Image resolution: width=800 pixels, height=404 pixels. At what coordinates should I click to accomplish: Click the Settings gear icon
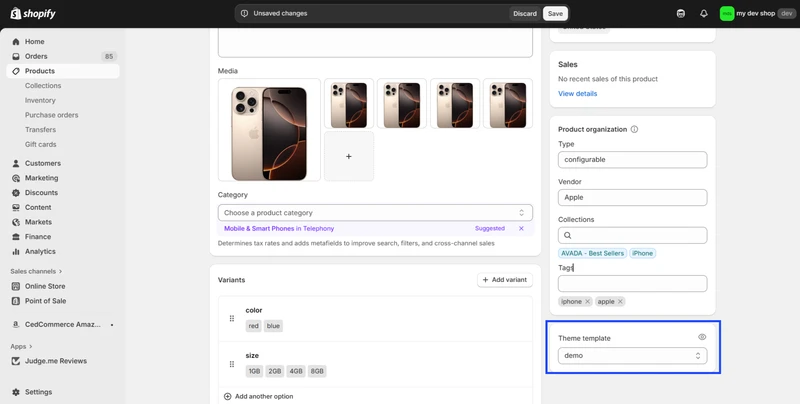point(16,392)
